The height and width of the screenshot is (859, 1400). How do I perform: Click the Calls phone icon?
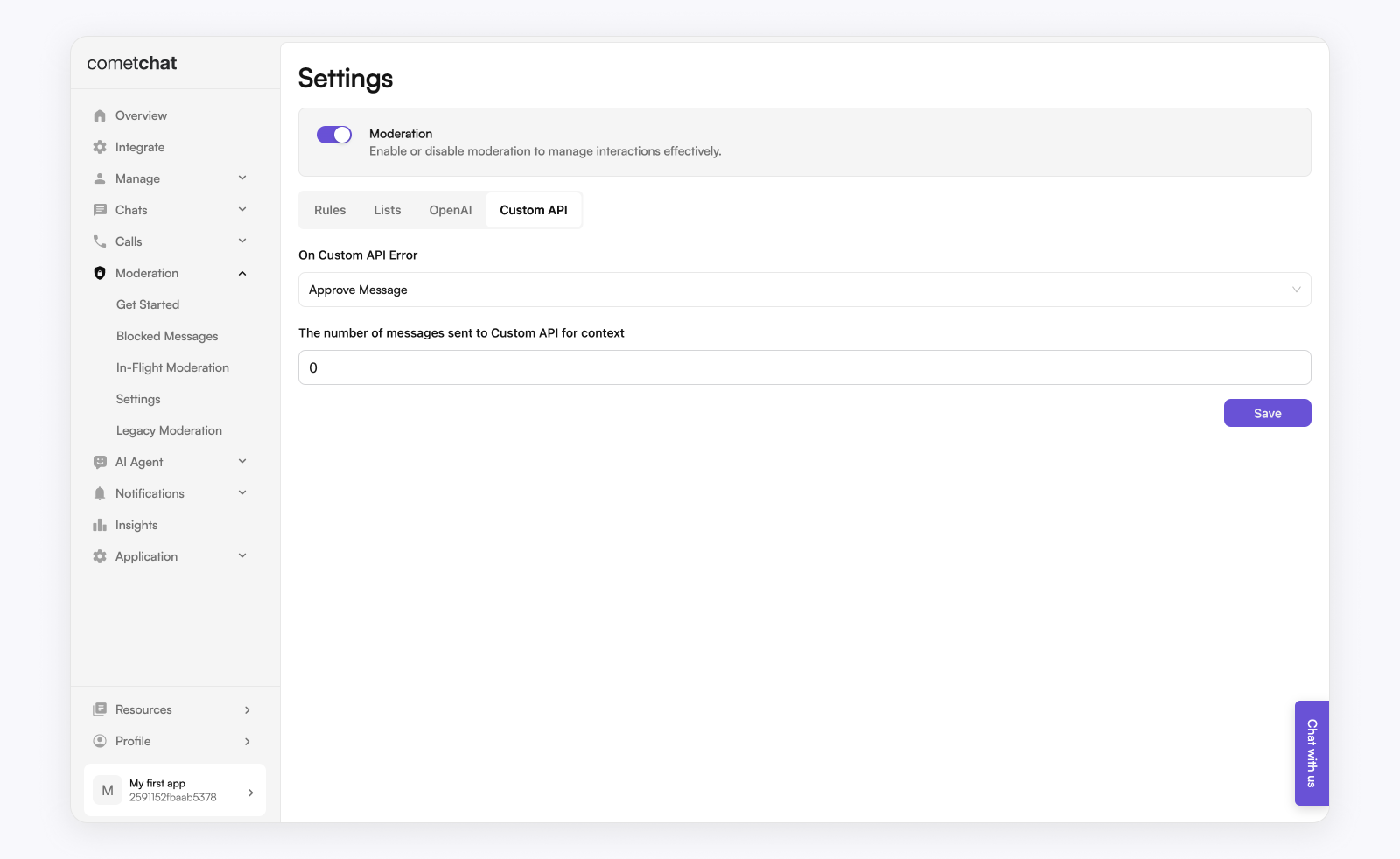100,241
